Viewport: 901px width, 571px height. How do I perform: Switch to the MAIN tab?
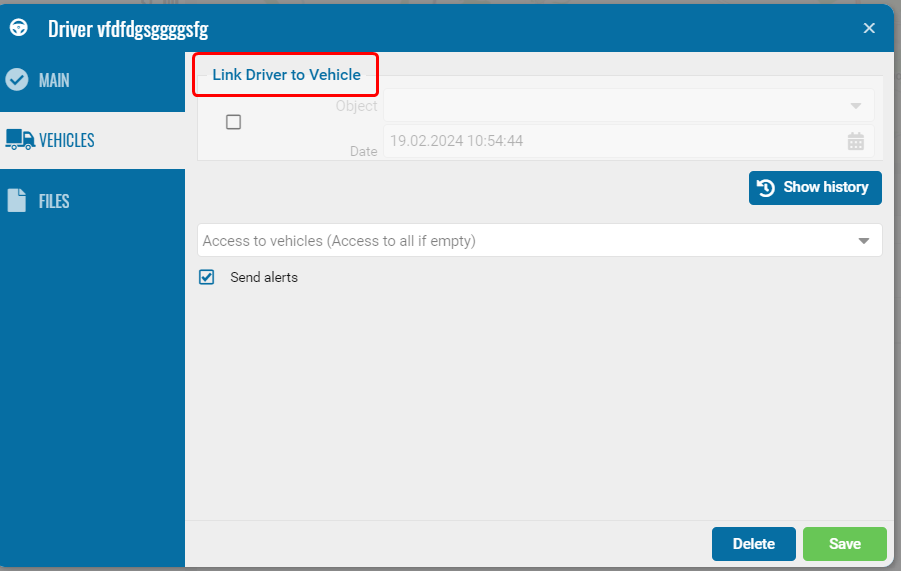tap(54, 80)
